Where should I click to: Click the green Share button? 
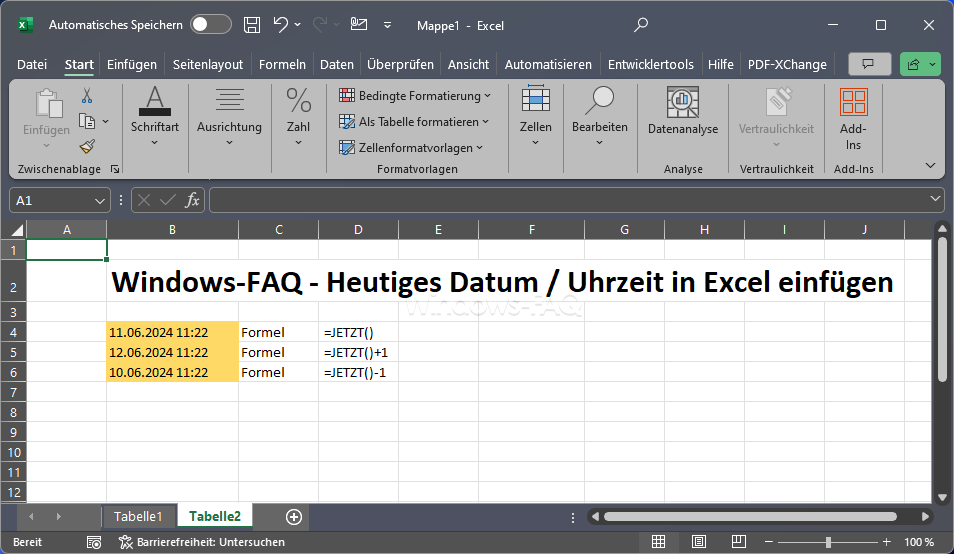pyautogui.click(x=913, y=64)
